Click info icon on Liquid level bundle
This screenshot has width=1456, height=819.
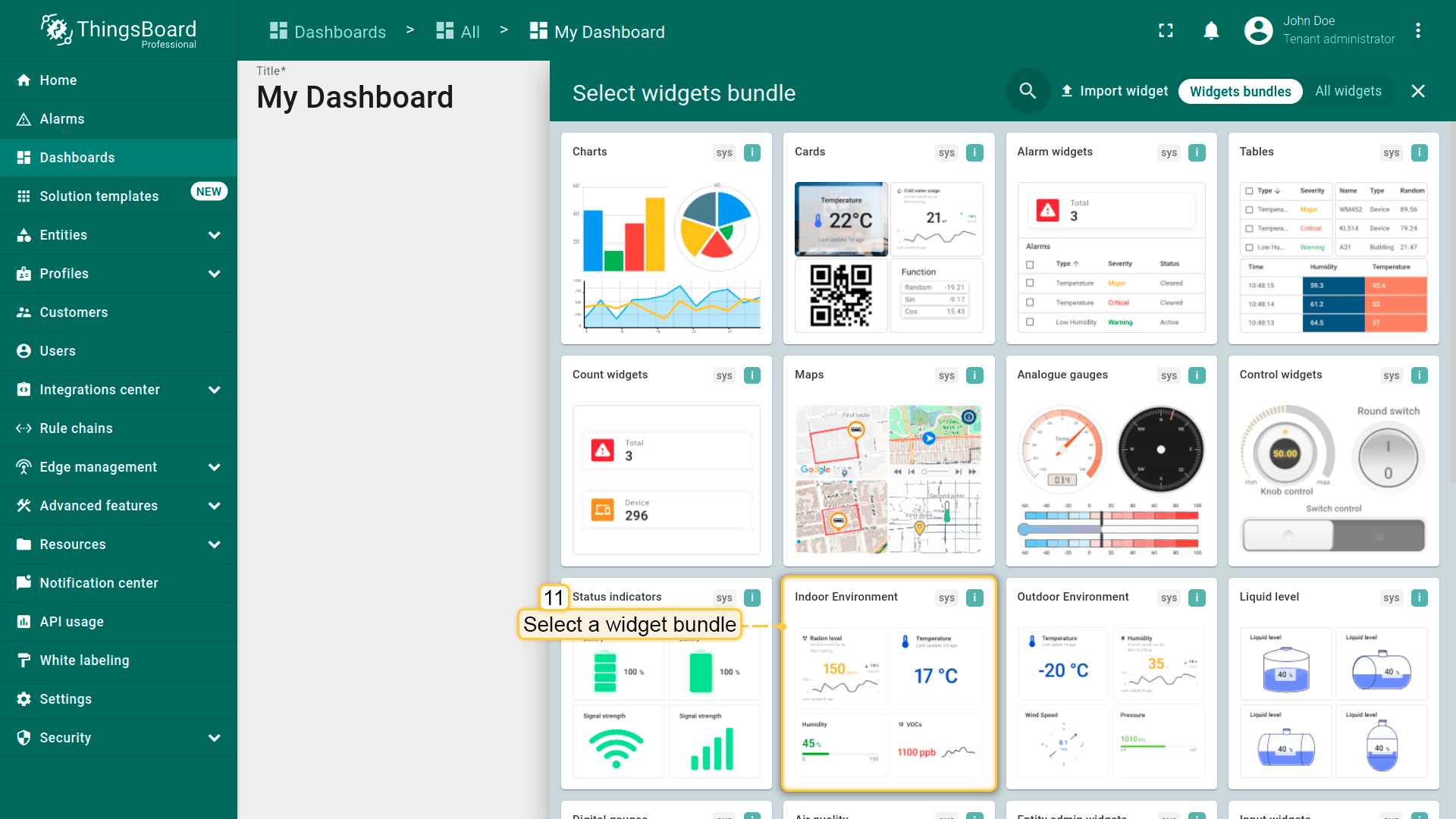1419,598
